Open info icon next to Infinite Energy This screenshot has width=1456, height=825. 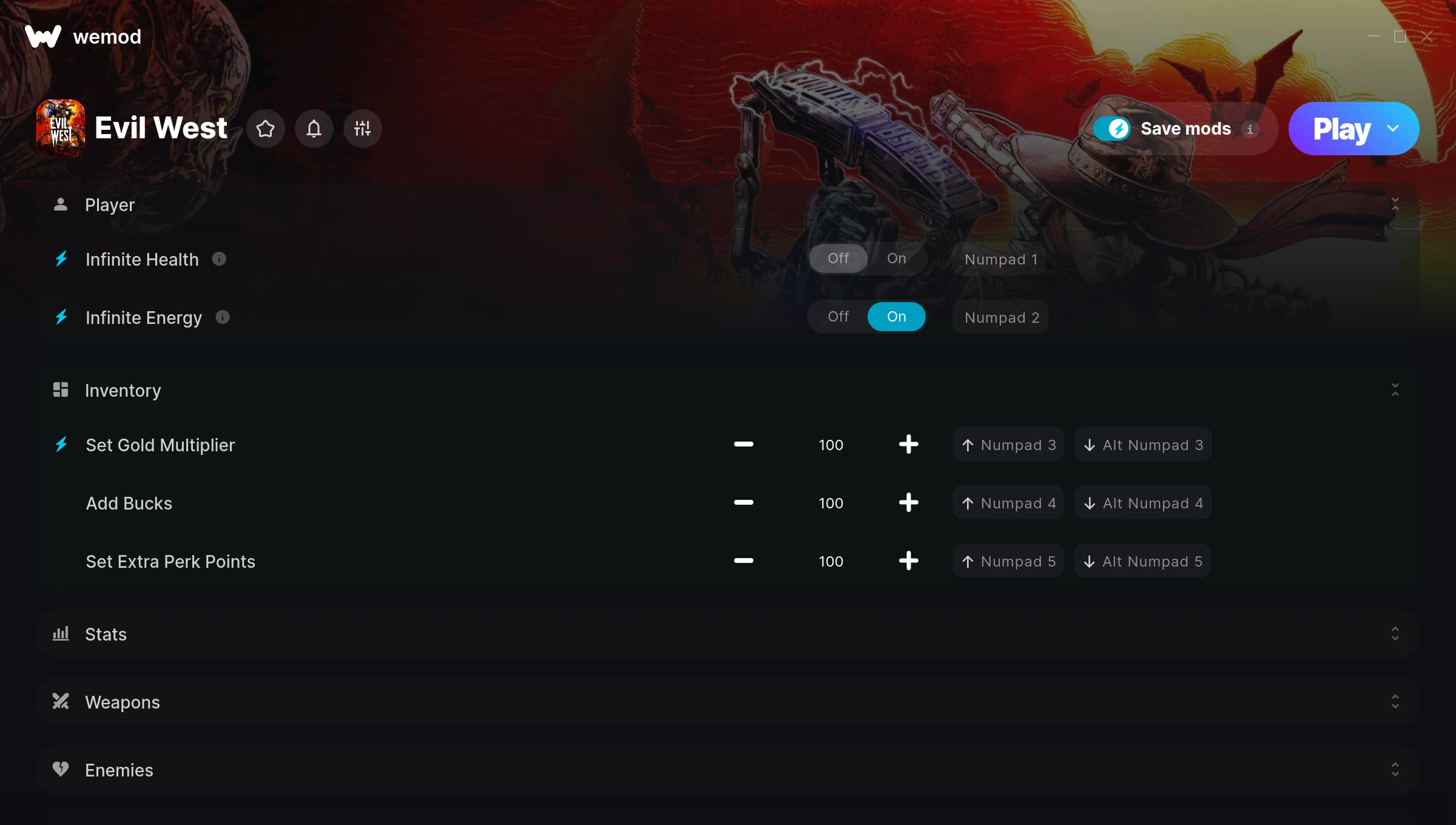pos(223,317)
